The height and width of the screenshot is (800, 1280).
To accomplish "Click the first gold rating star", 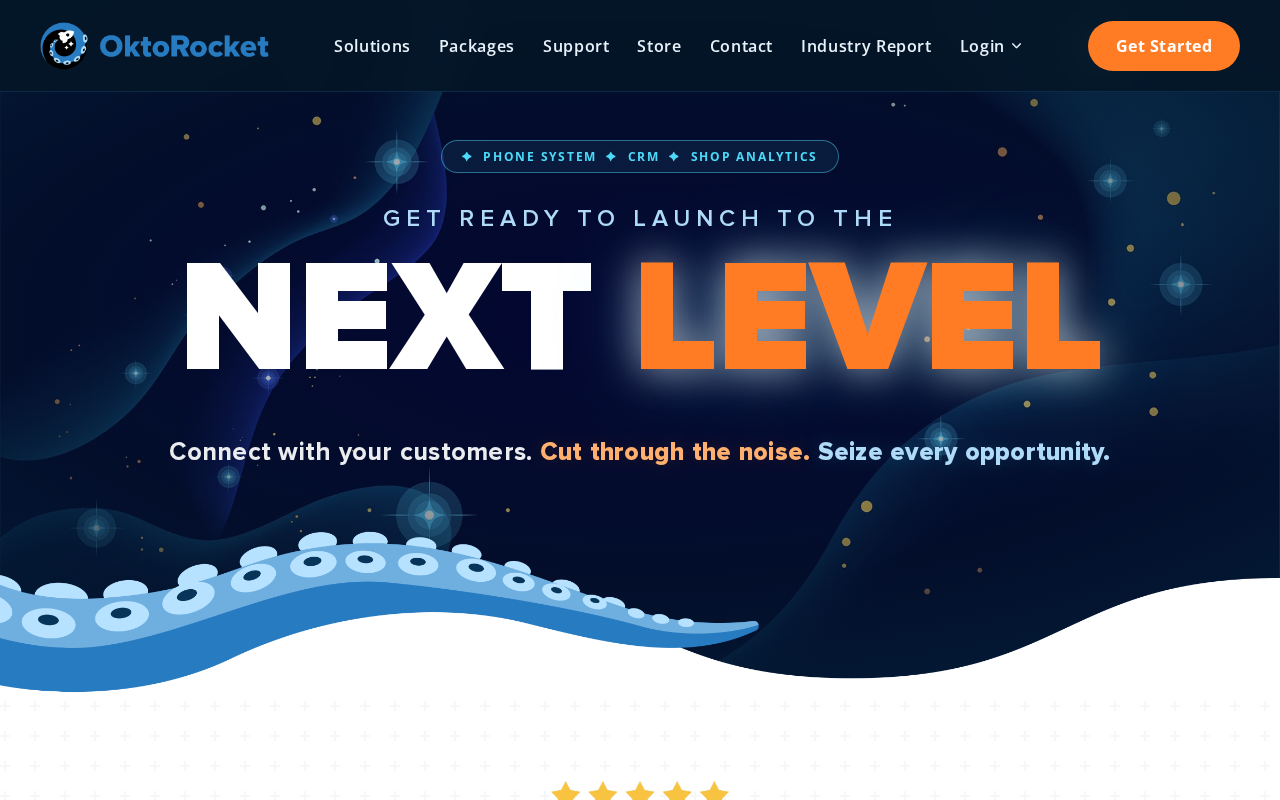I will (566, 792).
